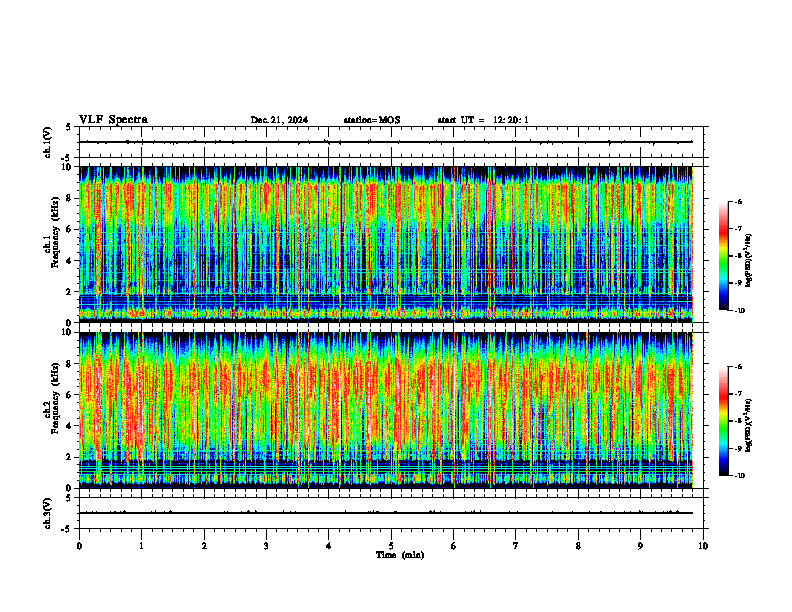The height and width of the screenshot is (612, 792).
Task: Click the "VLF Spectra" plot title
Action: (113, 120)
